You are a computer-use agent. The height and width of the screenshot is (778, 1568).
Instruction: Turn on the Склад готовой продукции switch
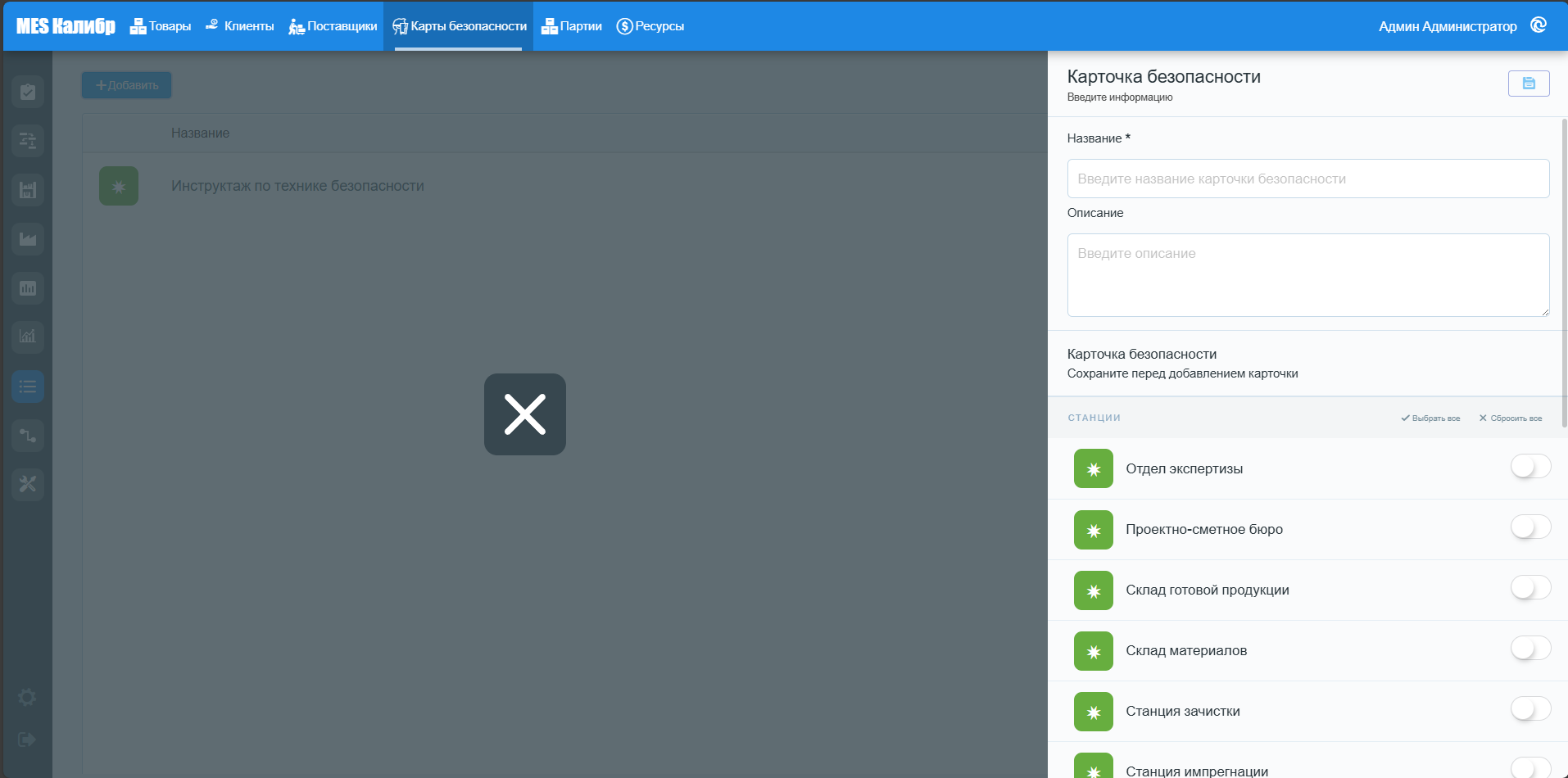(1530, 588)
